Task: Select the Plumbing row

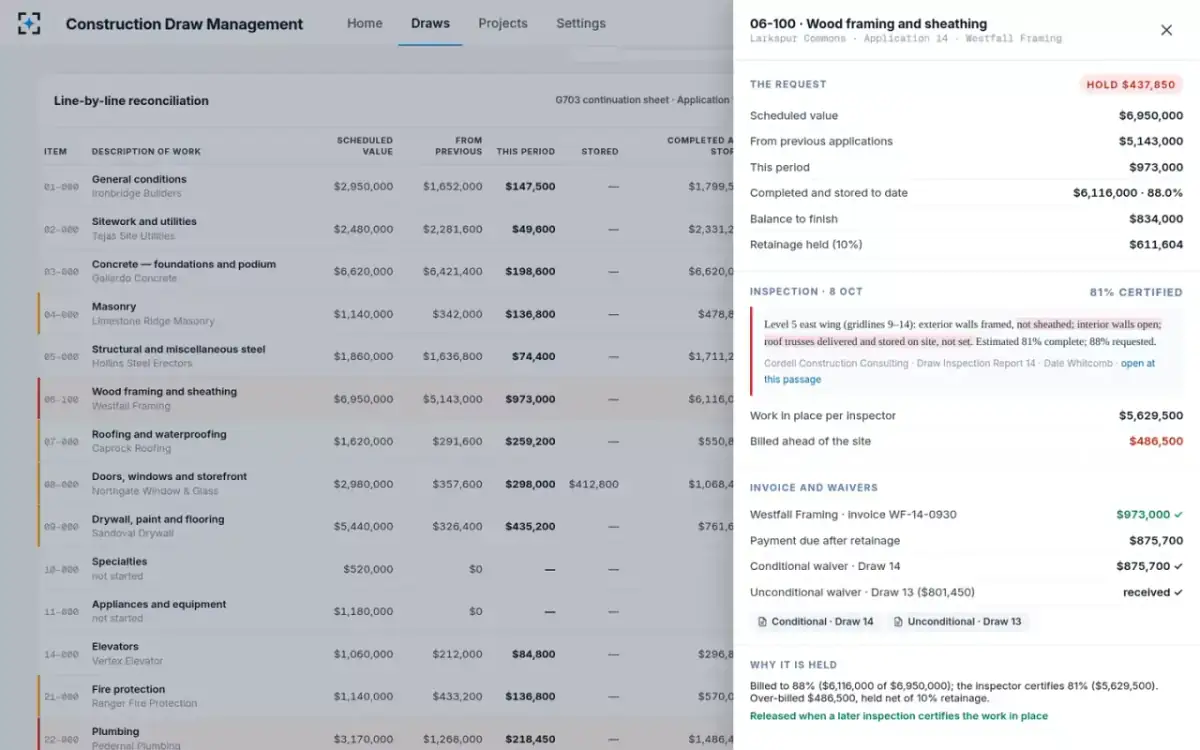Action: [386, 735]
